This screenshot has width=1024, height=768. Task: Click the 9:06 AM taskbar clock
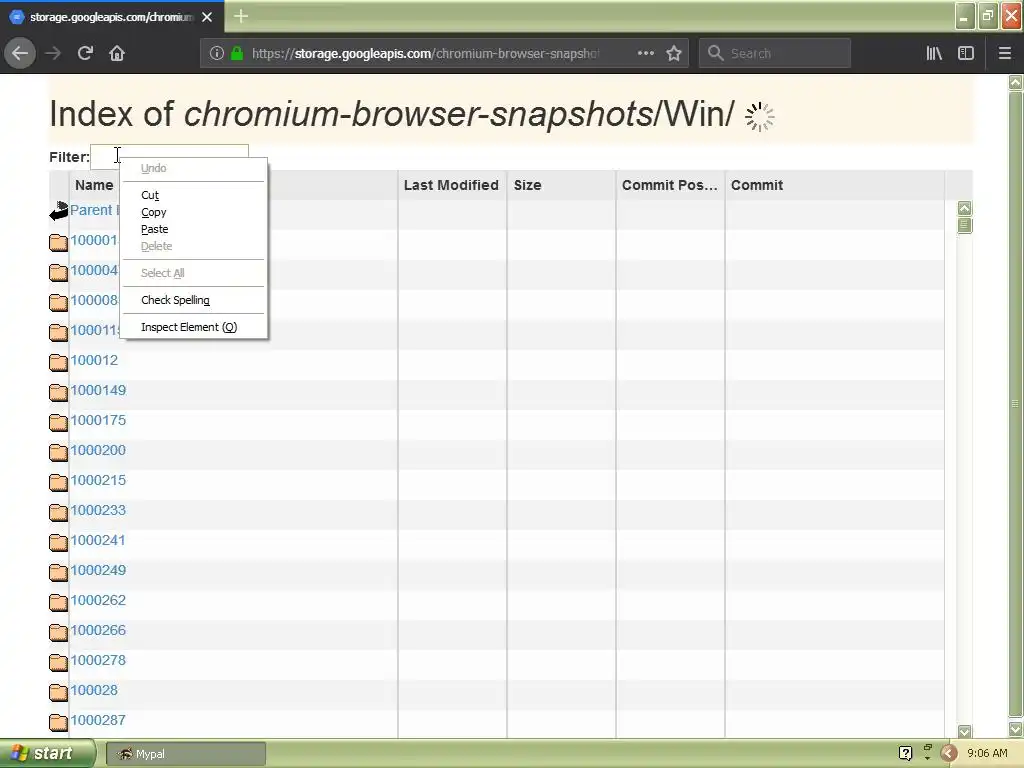[987, 754]
